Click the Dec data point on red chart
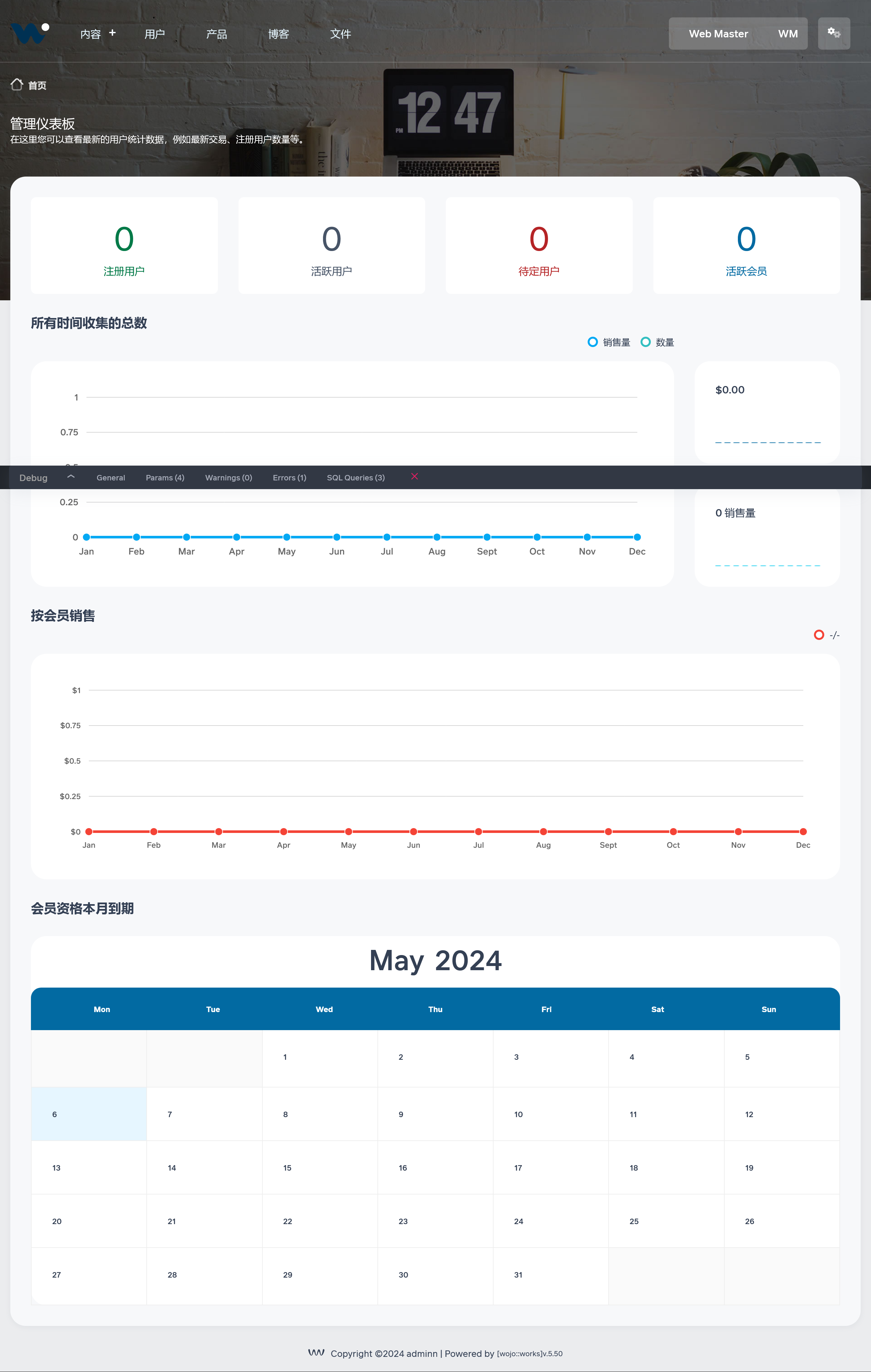This screenshot has height=1372, width=871. click(x=803, y=831)
